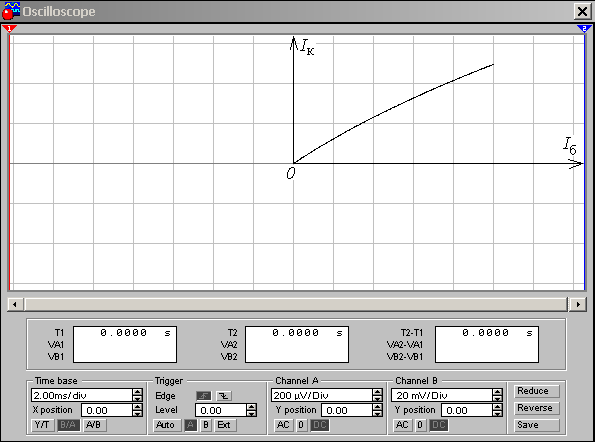The image size is (595, 442).
Task: Set Channel B coupling to DC
Action: pos(439,425)
